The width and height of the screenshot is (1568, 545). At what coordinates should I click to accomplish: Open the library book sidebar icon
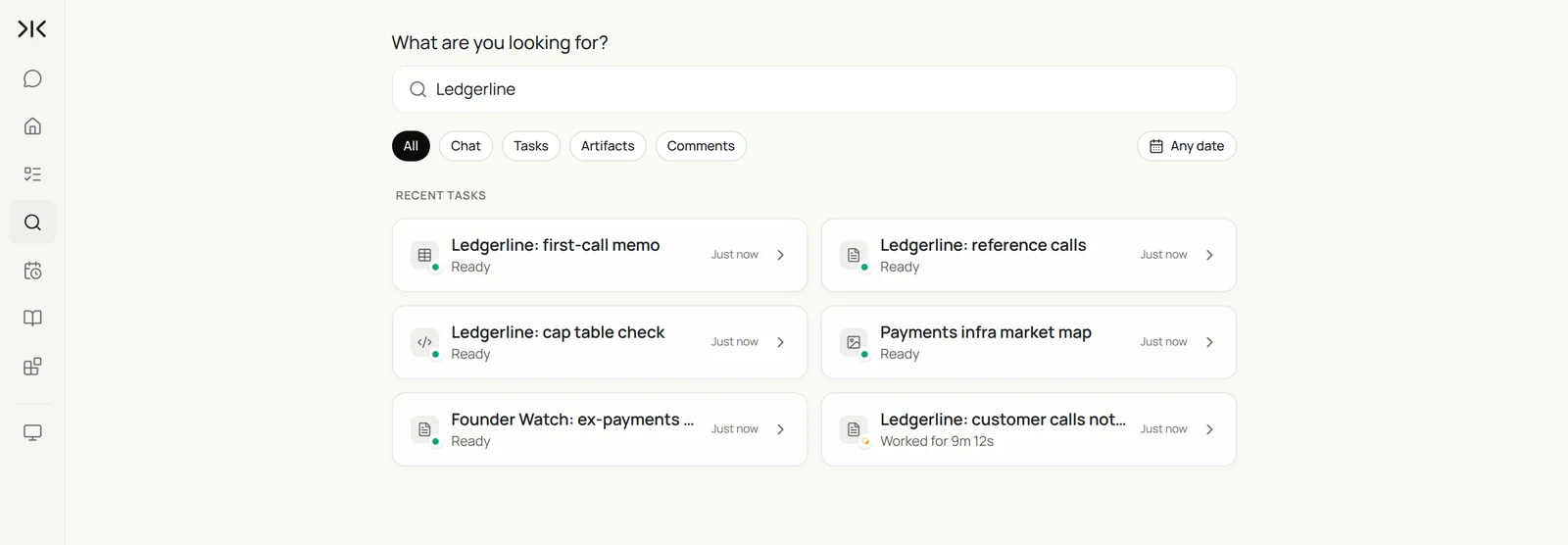(x=32, y=319)
